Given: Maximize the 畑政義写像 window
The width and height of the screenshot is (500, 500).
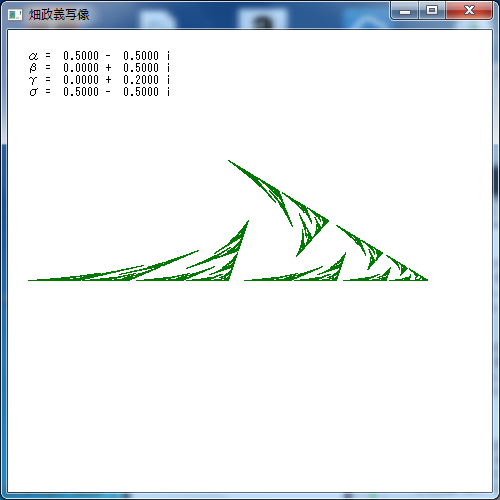Looking at the screenshot, I should (x=432, y=11).
